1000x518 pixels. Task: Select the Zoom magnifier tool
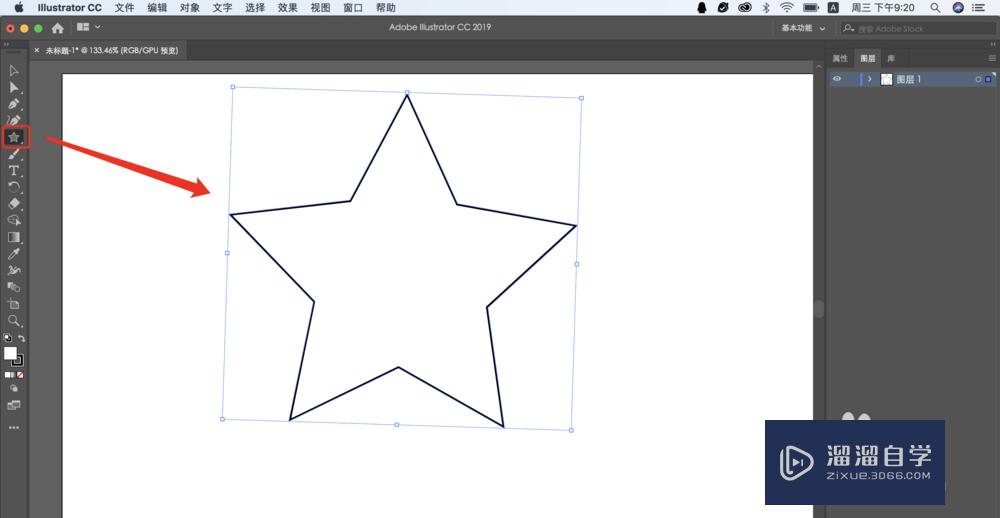14,321
